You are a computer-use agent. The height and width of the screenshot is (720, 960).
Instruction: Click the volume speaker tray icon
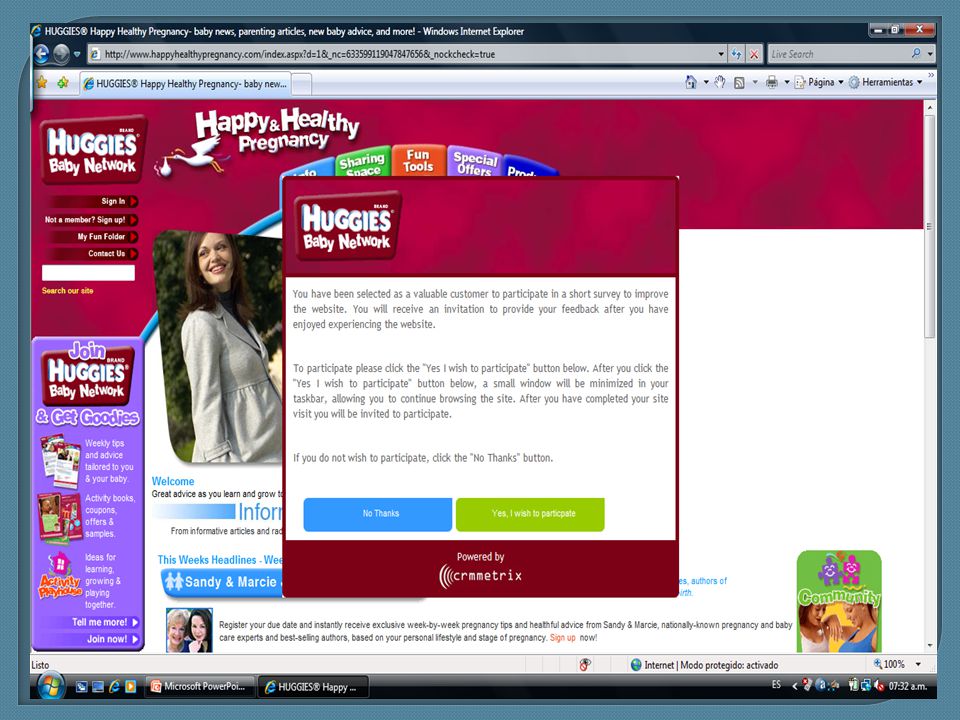[879, 686]
